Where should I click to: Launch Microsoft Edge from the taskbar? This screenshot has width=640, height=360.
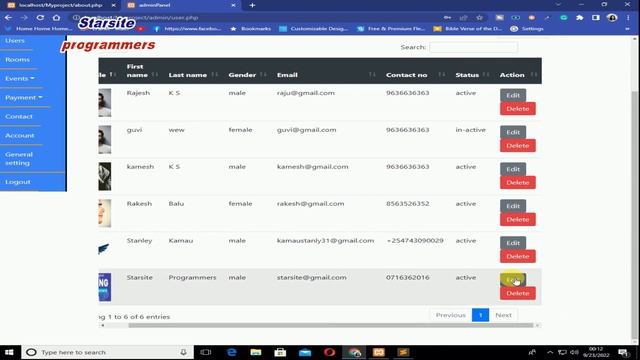(231, 352)
